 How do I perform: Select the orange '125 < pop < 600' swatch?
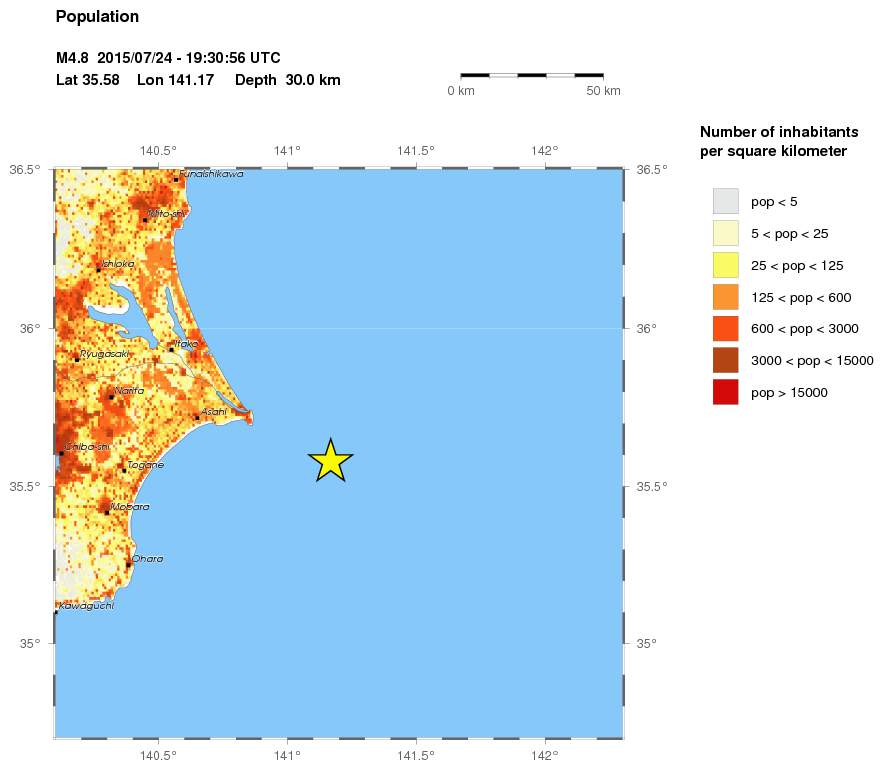click(725, 297)
